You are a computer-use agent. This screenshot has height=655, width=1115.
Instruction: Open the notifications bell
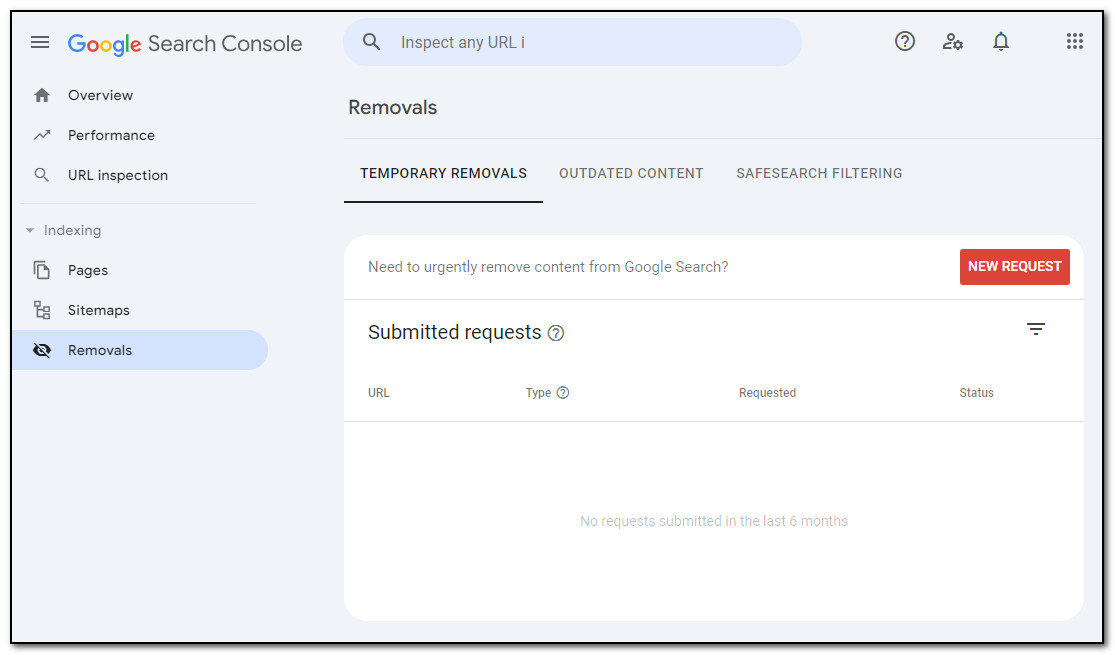[x=1001, y=41]
